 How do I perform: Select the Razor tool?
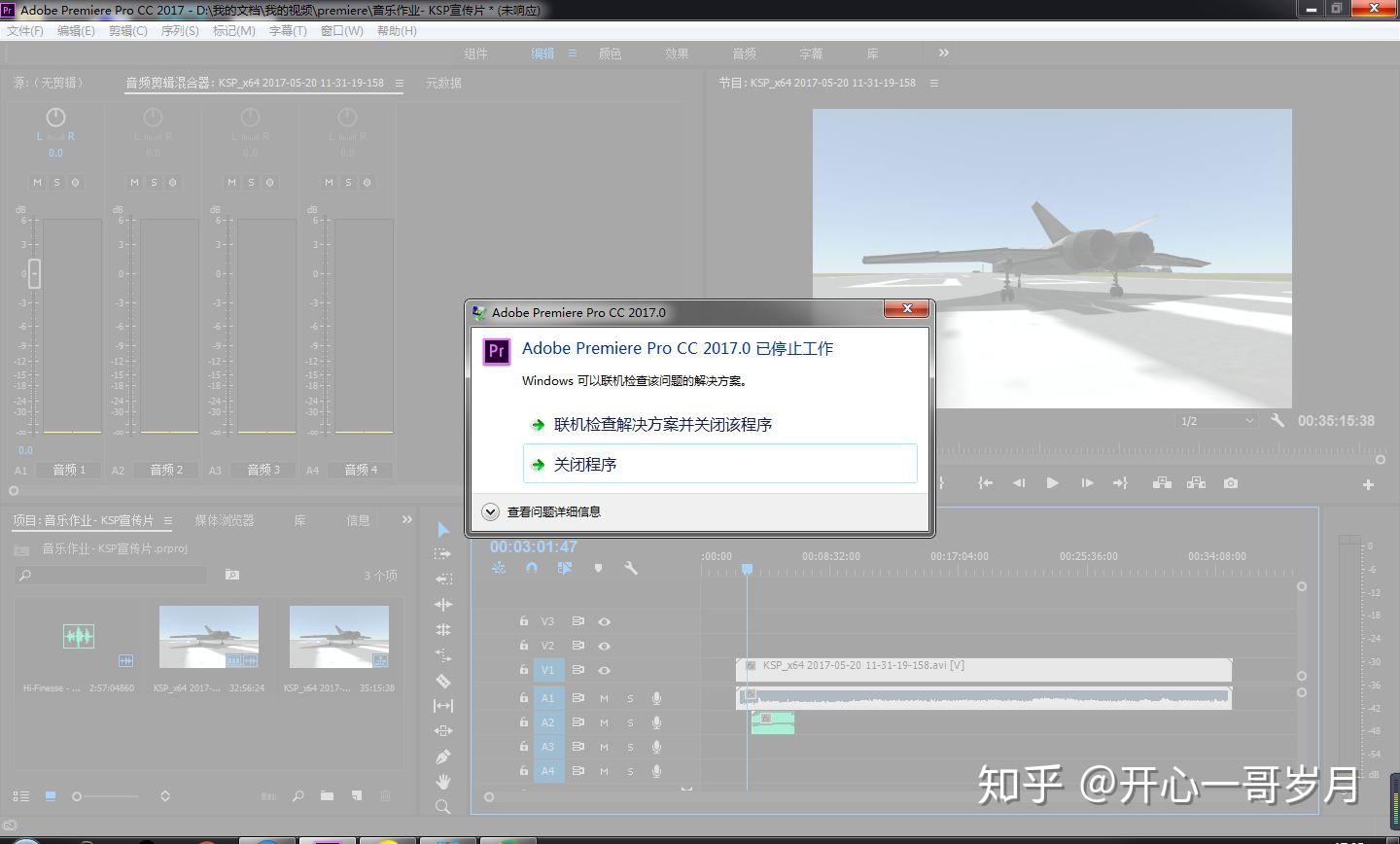click(443, 681)
